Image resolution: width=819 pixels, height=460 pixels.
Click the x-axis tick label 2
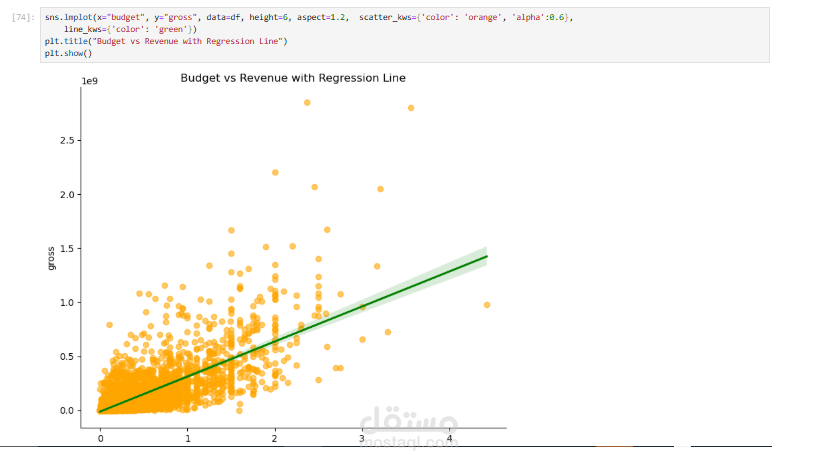pos(275,439)
